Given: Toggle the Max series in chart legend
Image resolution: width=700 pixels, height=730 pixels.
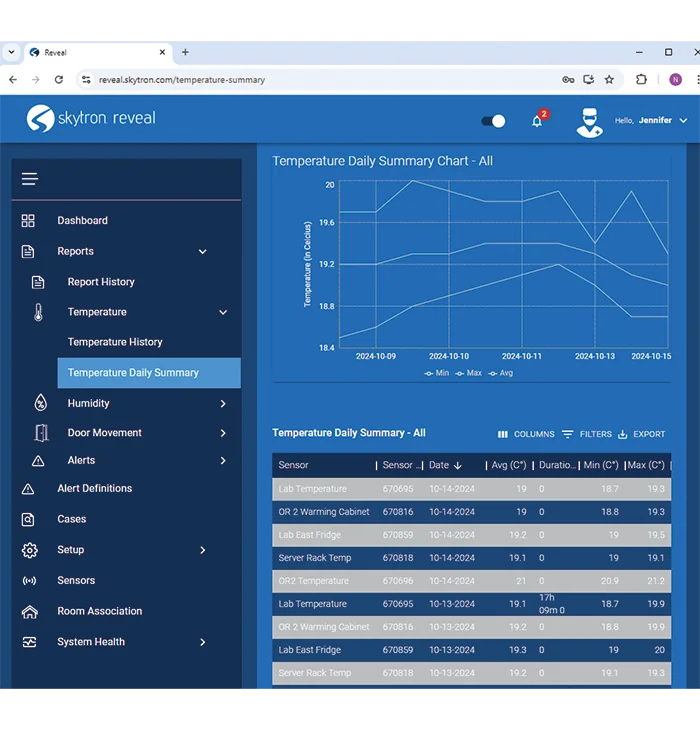Looking at the screenshot, I should (468, 373).
